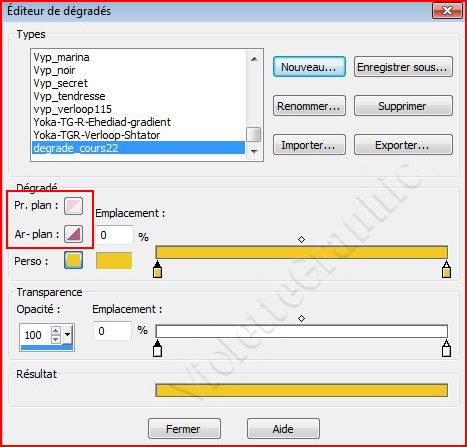Decrease opacity with the down stepper arrow

[x=56, y=339]
